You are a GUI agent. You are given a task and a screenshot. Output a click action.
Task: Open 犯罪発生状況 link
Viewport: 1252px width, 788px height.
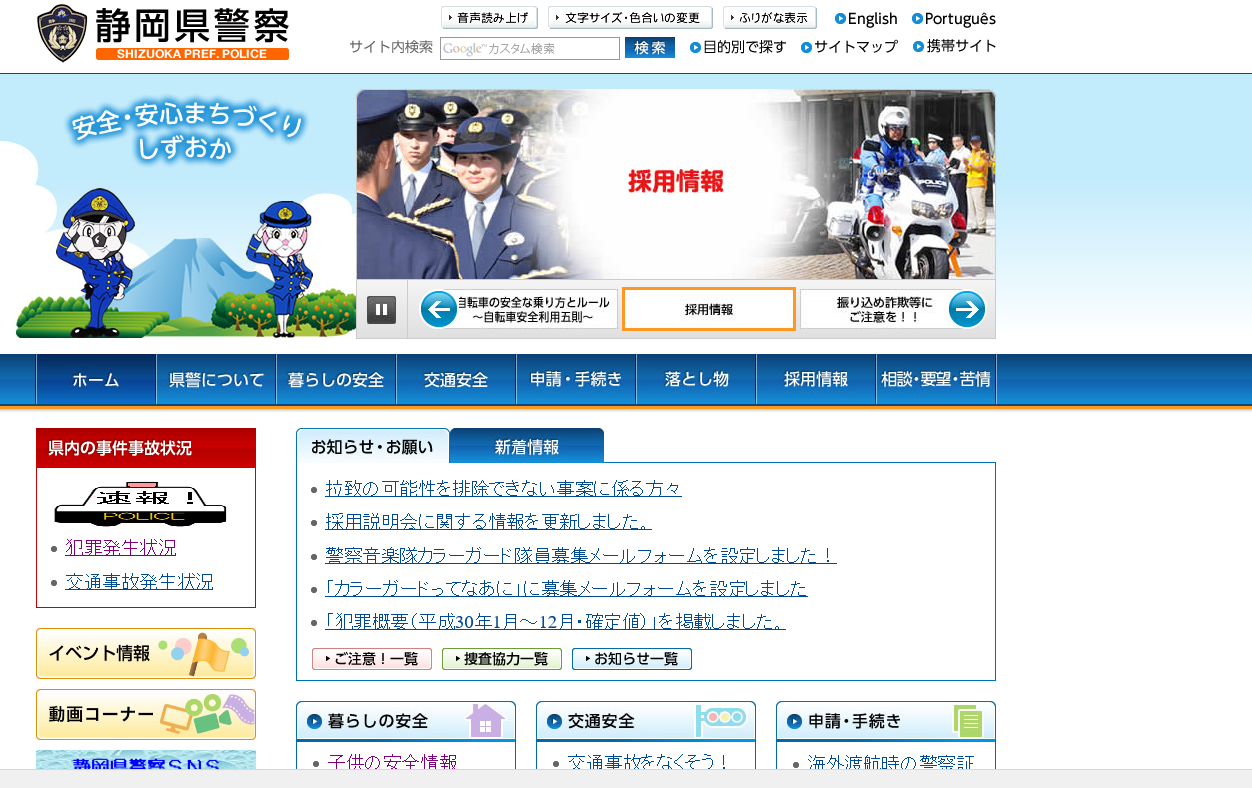point(121,548)
